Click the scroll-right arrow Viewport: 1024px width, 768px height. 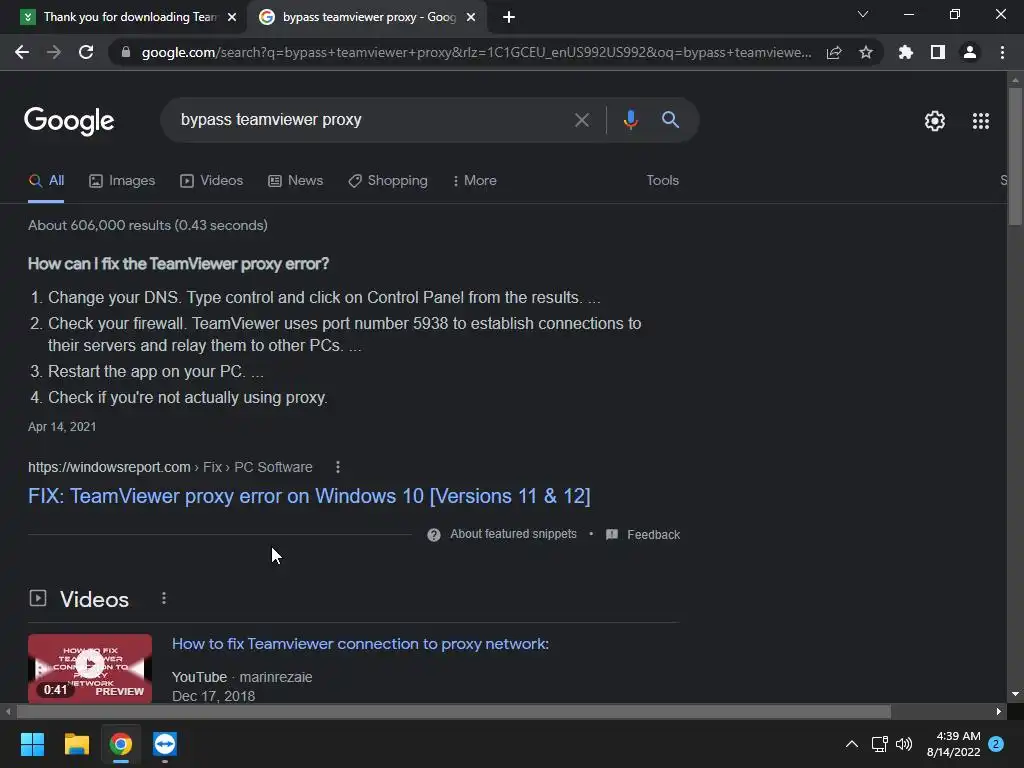999,711
